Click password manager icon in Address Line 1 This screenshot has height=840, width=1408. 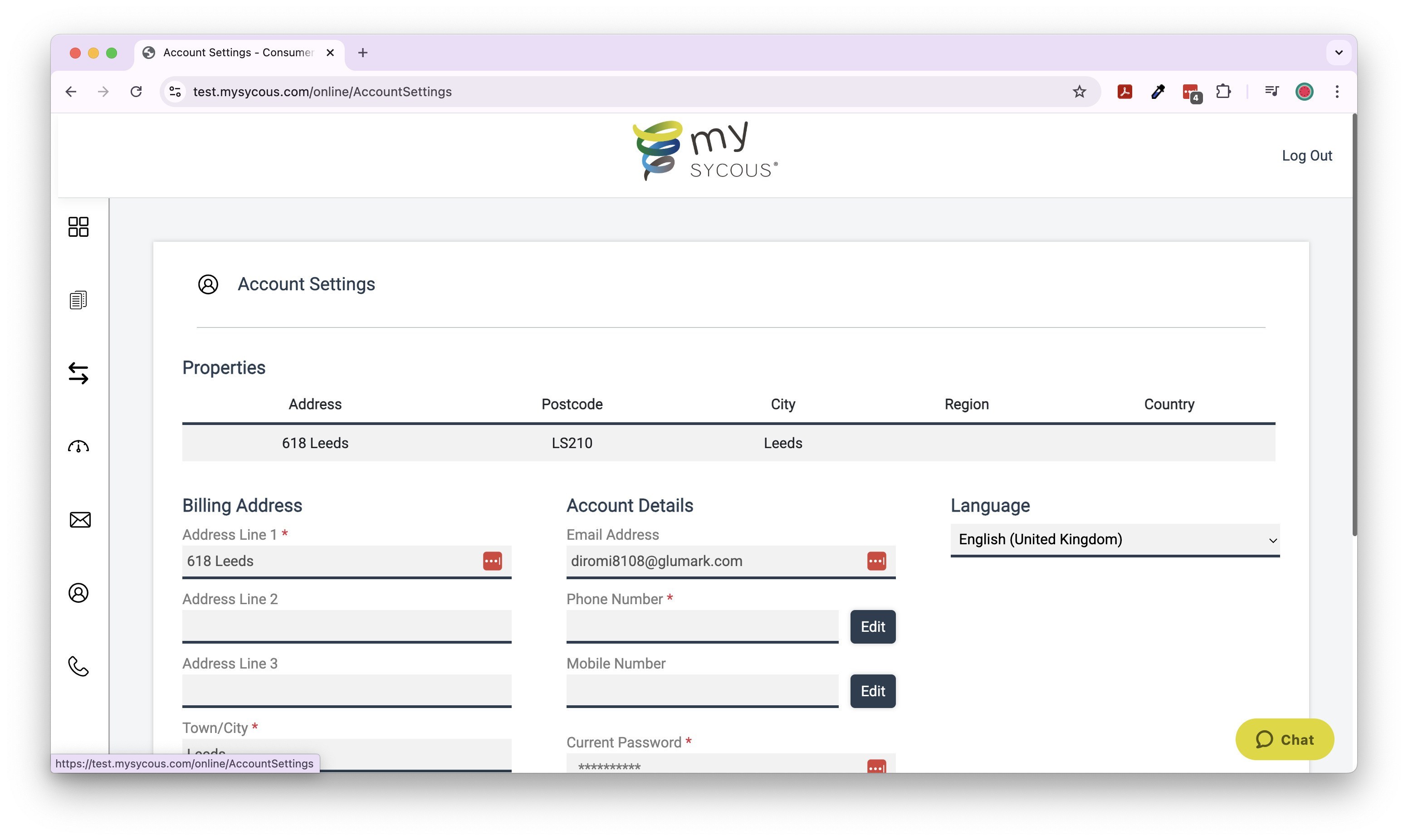(x=492, y=561)
